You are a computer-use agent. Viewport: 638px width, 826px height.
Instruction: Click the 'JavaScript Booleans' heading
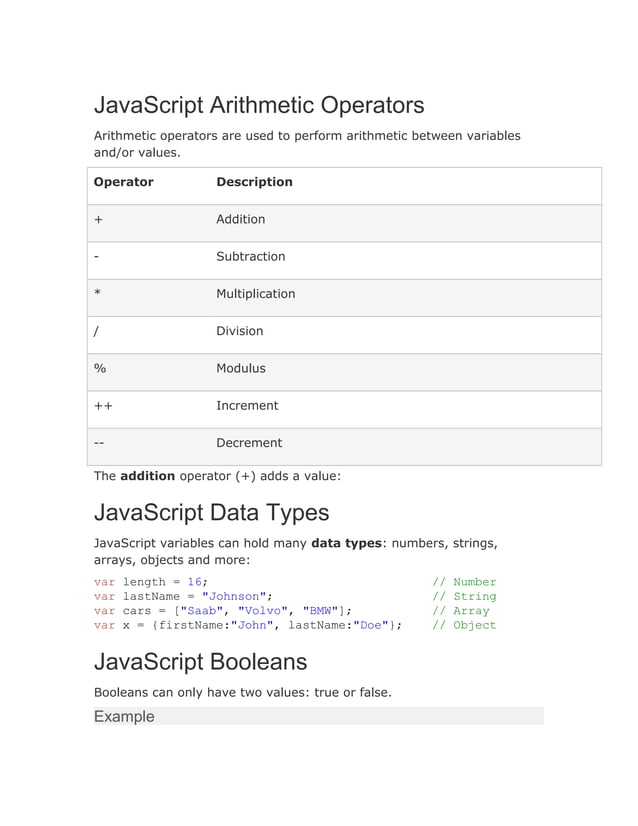coord(200,662)
